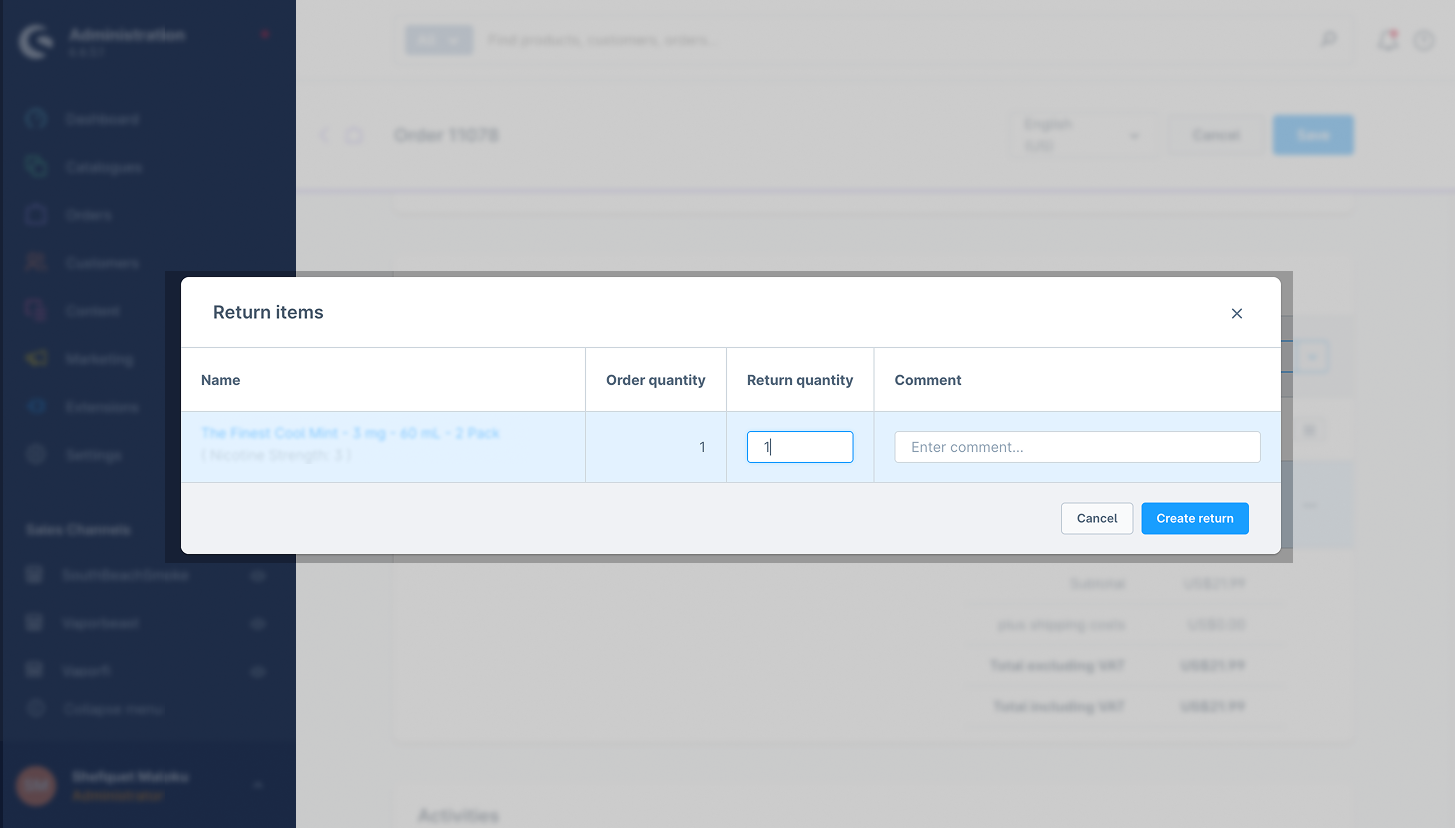
Task: Focus the Enter comment field
Action: tap(1076, 447)
